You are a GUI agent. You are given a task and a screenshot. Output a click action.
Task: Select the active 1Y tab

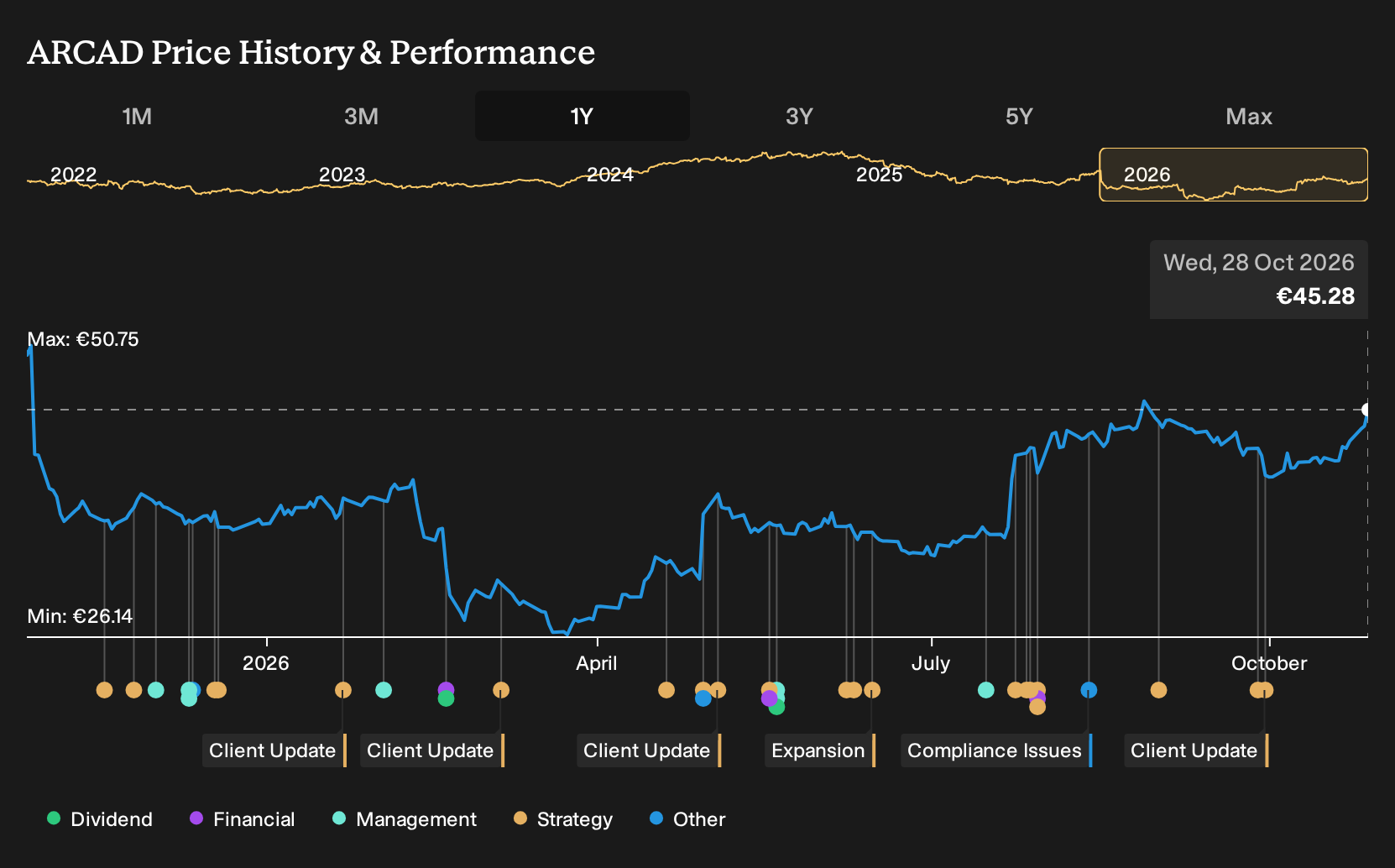point(583,117)
